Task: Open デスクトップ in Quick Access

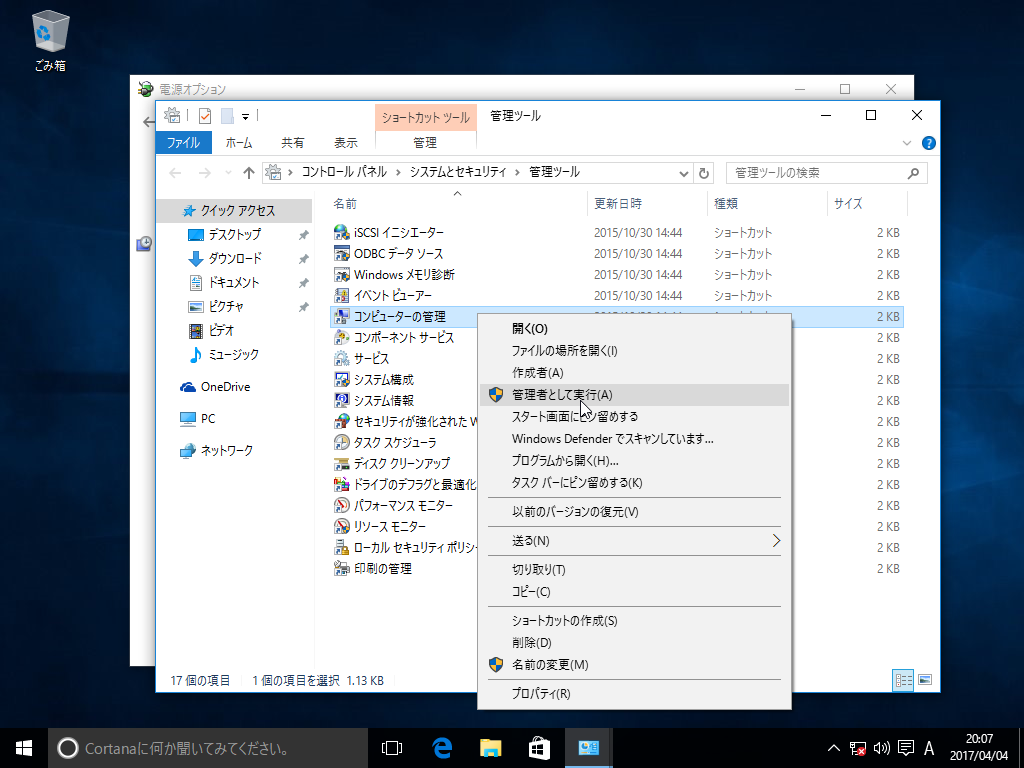Action: [235, 234]
